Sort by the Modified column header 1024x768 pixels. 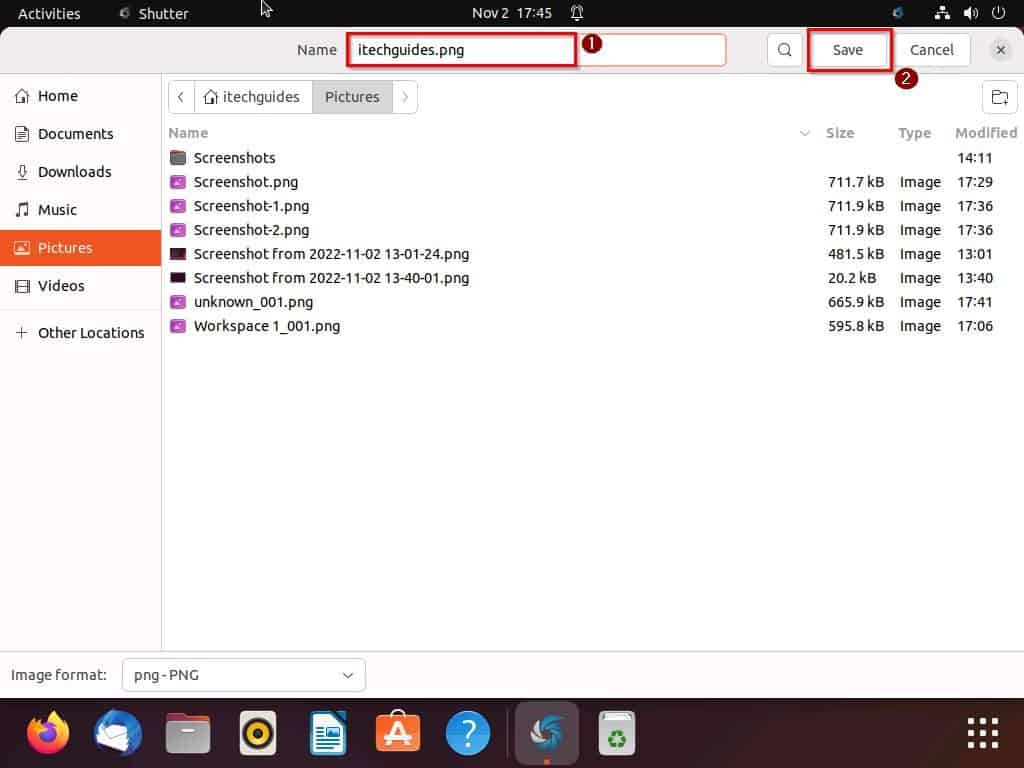pos(986,133)
